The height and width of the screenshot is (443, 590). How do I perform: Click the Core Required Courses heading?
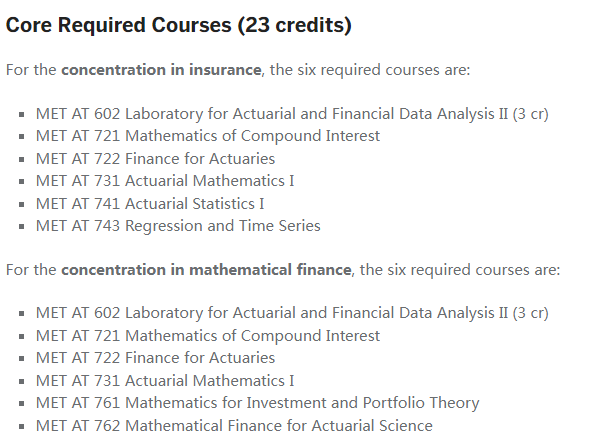[179, 26]
